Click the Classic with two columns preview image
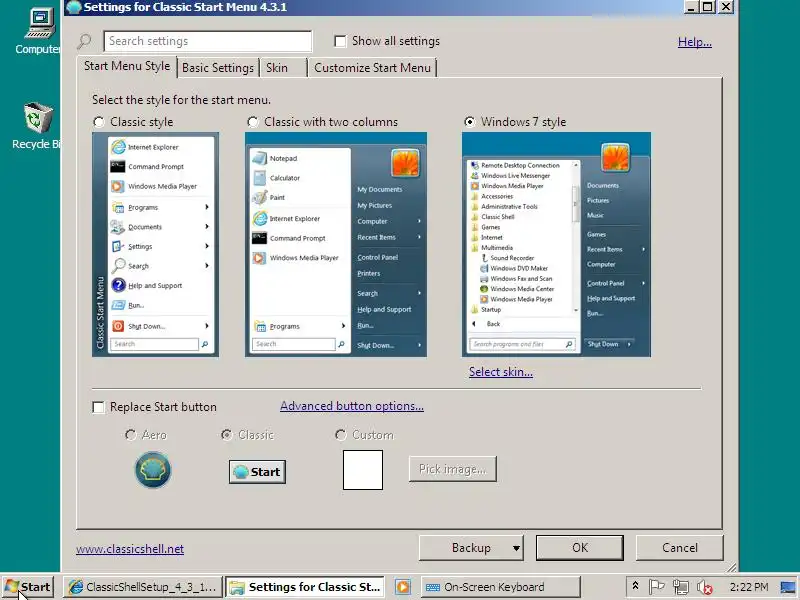 [x=336, y=244]
